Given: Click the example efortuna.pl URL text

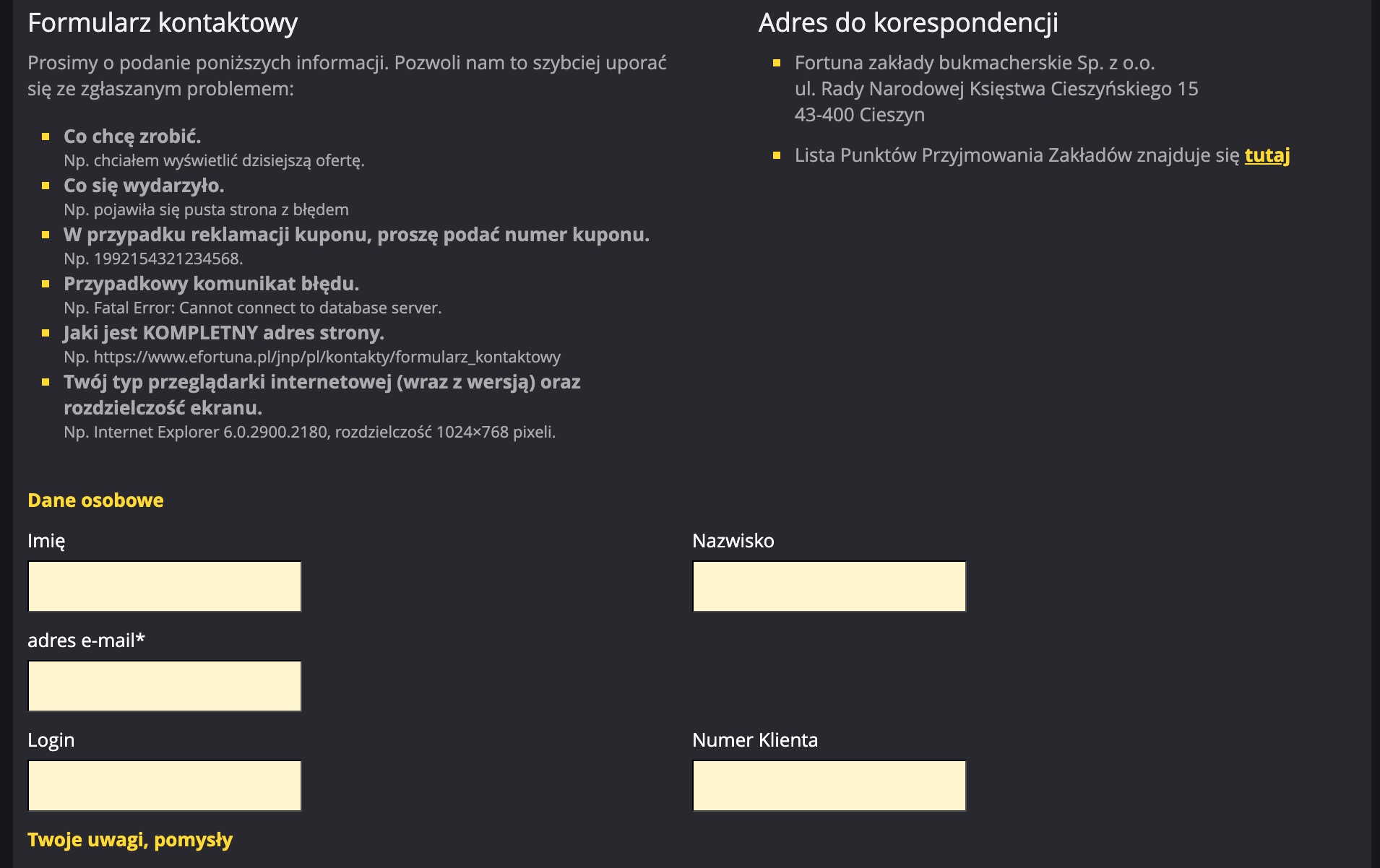Looking at the screenshot, I should (x=327, y=357).
